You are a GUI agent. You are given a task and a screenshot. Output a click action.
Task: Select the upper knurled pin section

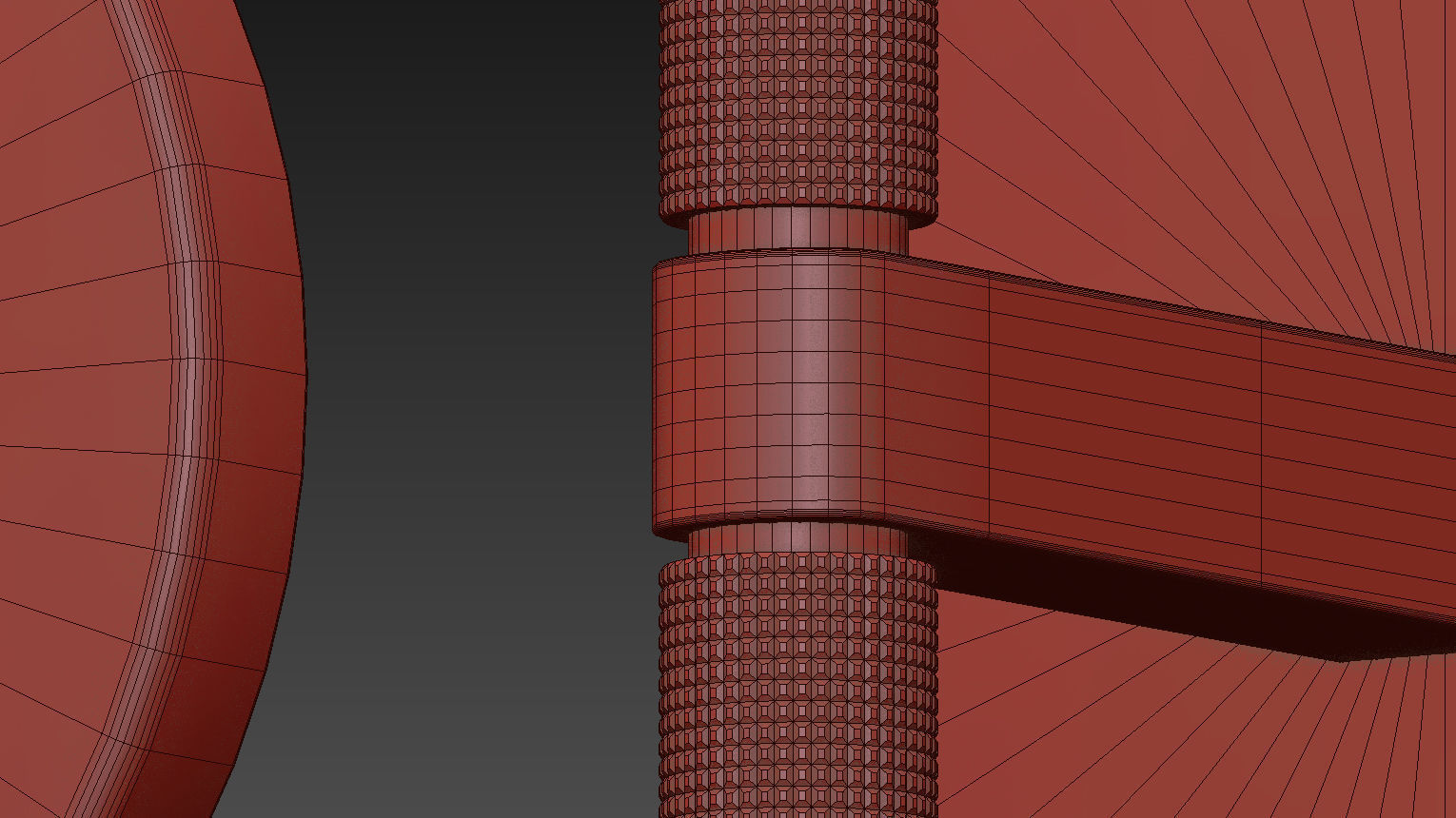click(x=799, y=105)
